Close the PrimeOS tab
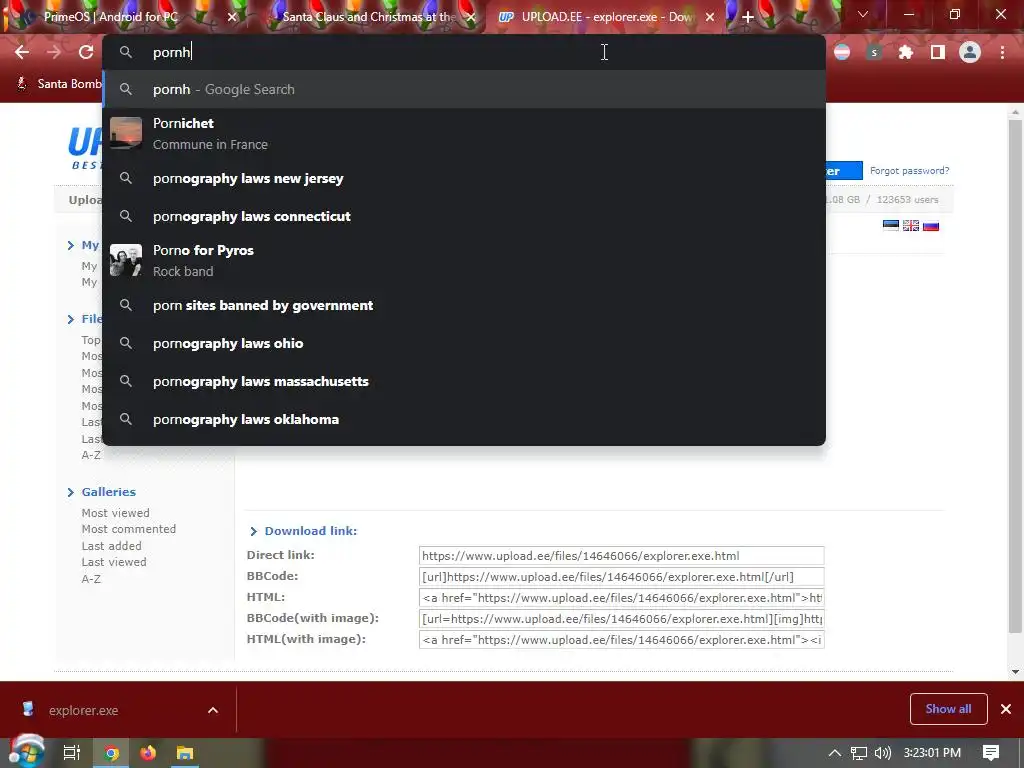Viewport: 1024px width, 768px height. (x=232, y=17)
